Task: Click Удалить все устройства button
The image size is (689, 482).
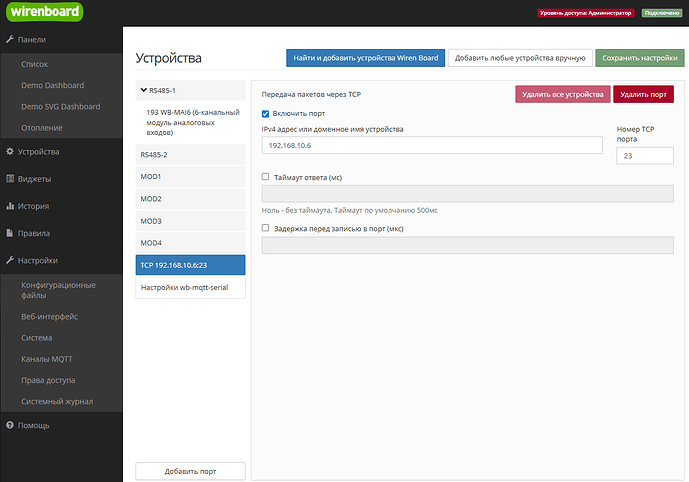Action: 563,94
